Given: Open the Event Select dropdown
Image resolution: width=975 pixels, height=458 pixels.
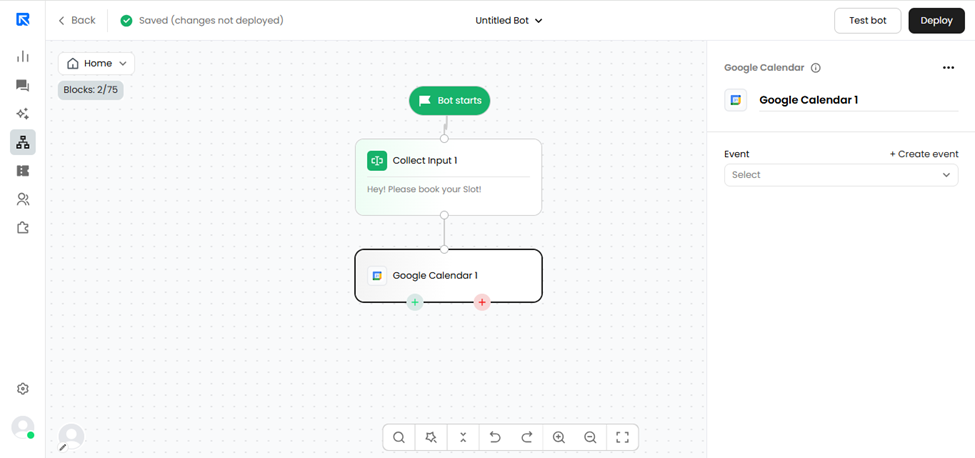Looking at the screenshot, I should tap(841, 175).
